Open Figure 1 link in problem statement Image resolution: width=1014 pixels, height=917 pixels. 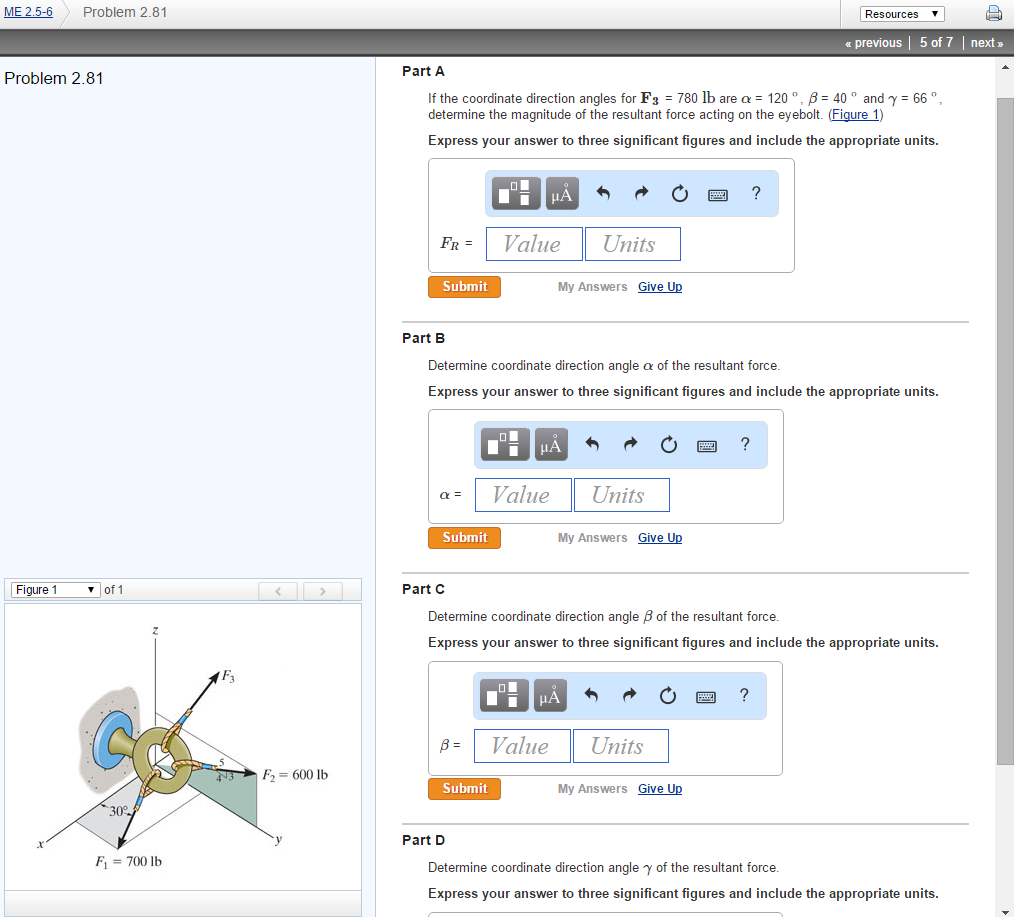[x=855, y=114]
